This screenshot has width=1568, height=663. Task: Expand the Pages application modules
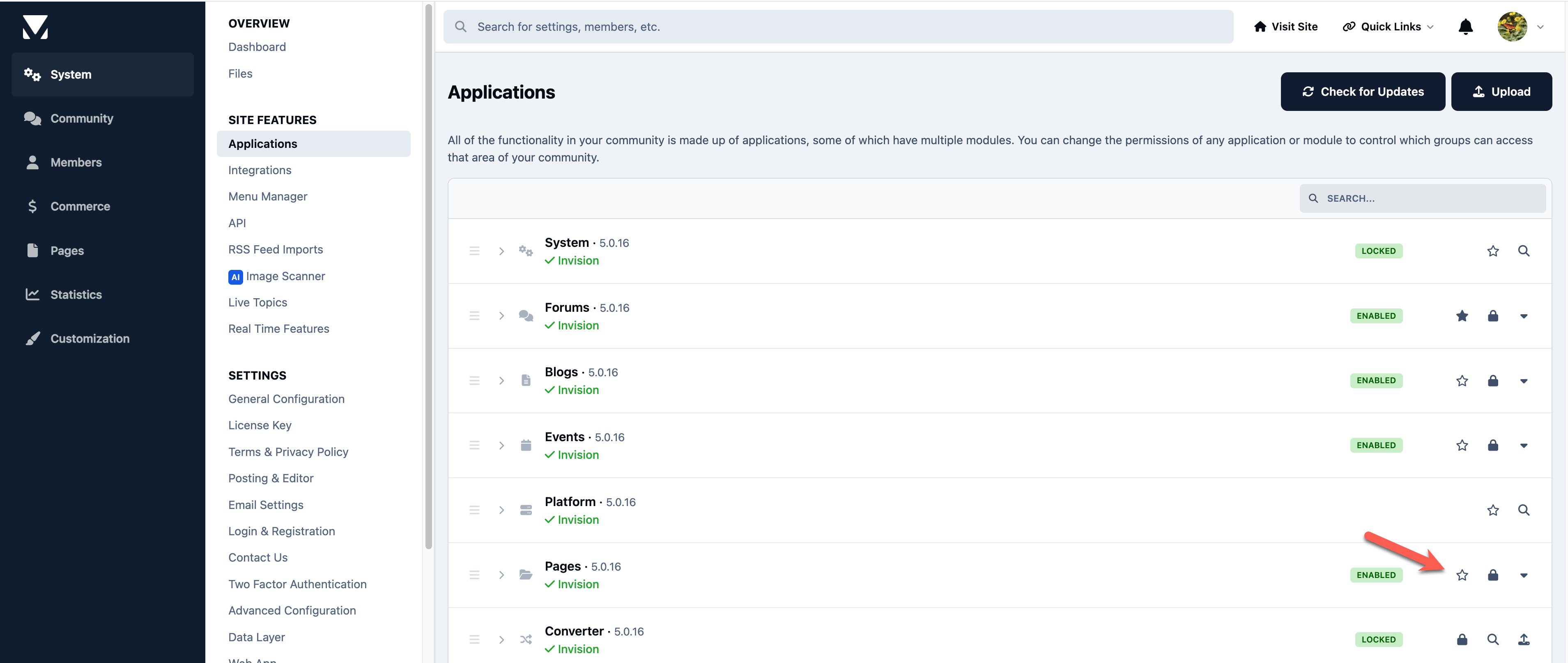click(501, 575)
